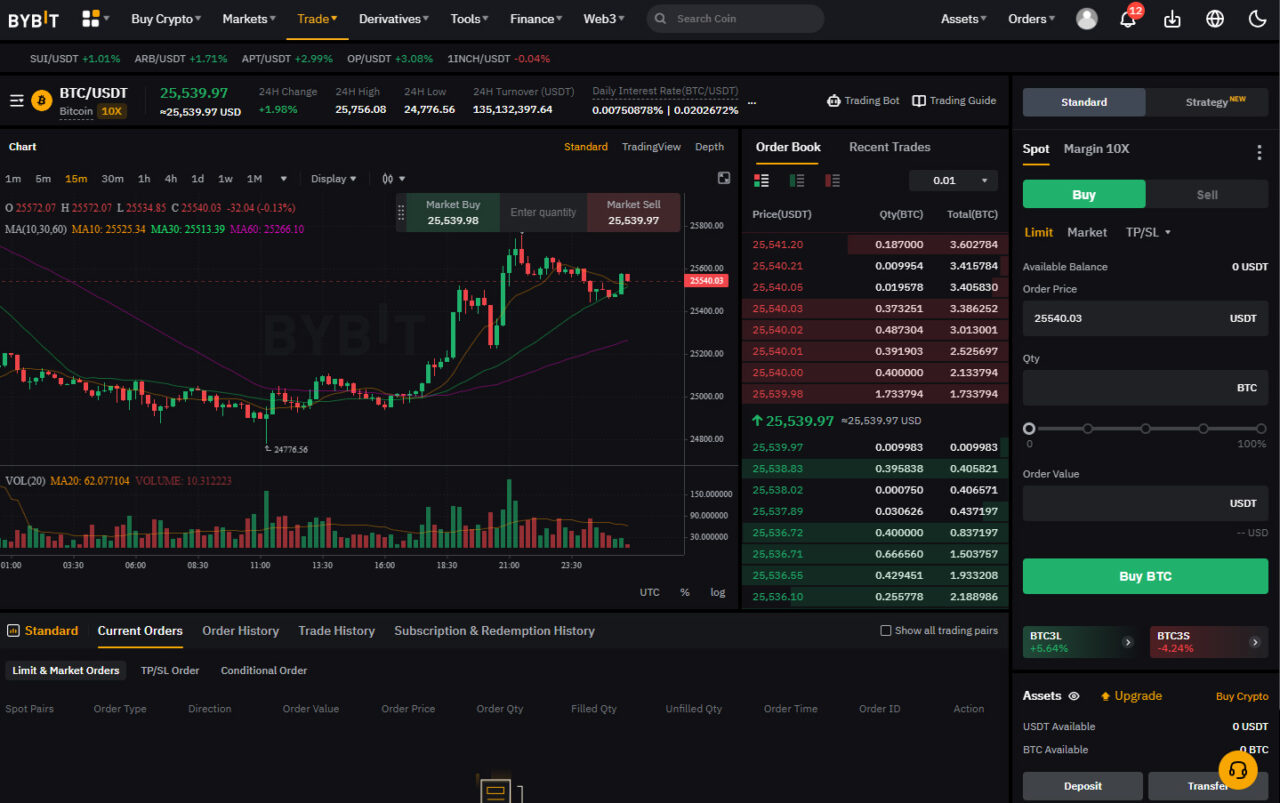Show both bids and asks order book view
This screenshot has width=1280, height=803.
point(761,180)
